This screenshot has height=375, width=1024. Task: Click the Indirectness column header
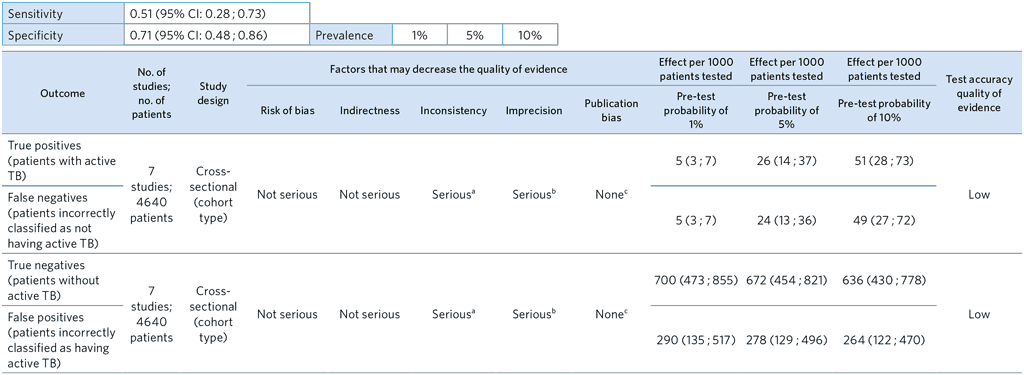370,110
